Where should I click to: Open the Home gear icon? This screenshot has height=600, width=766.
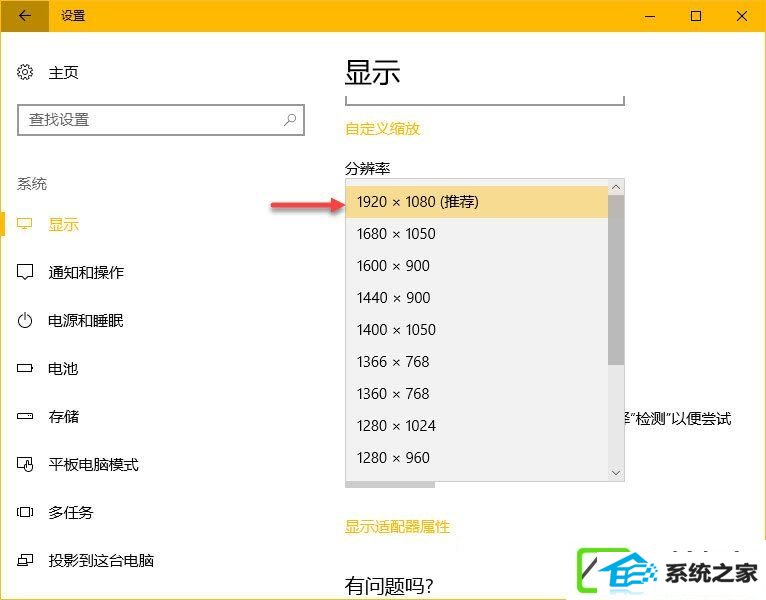click(25, 72)
